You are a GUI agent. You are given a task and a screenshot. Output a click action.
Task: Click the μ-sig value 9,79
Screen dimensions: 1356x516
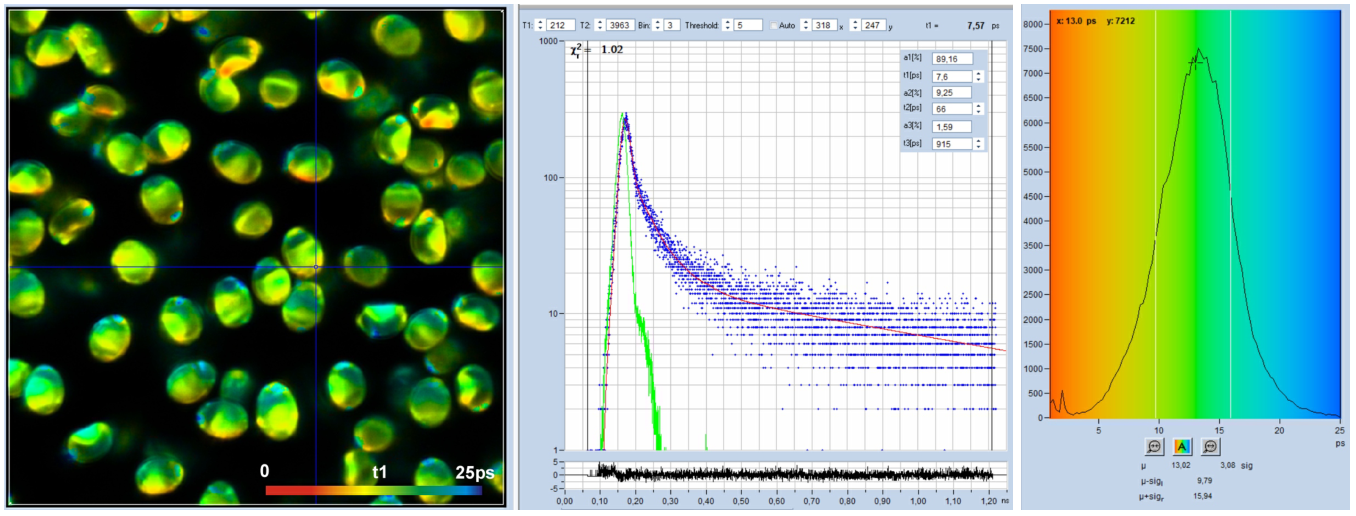tap(1205, 481)
